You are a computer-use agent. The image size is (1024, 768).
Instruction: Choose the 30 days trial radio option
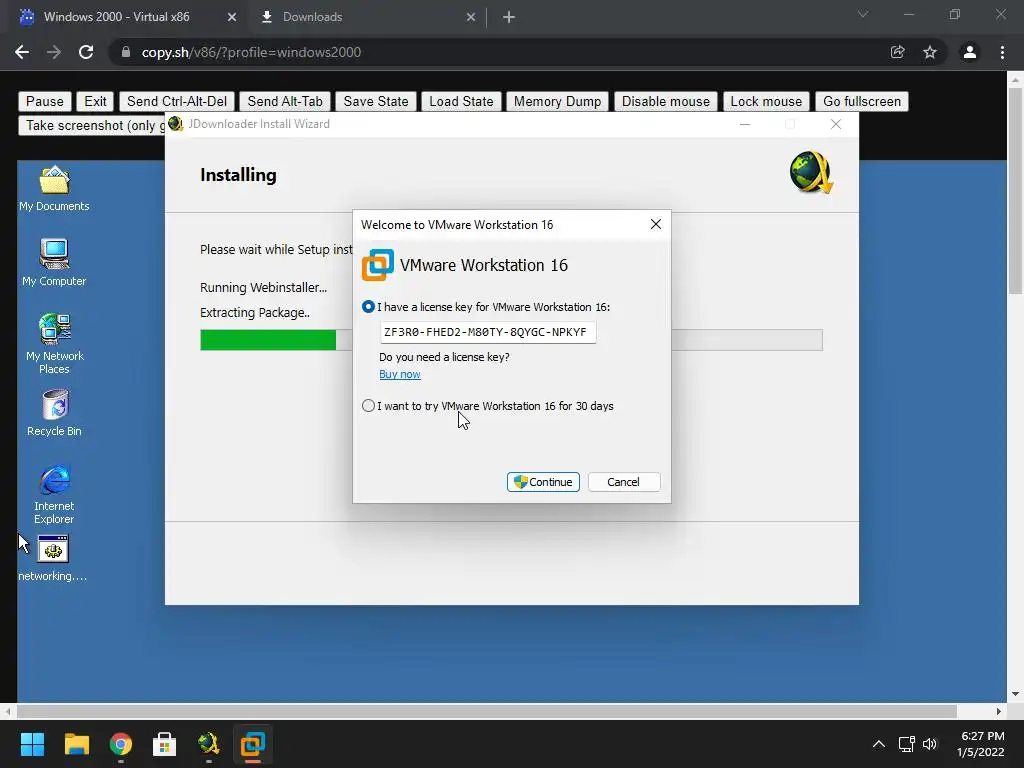point(368,406)
